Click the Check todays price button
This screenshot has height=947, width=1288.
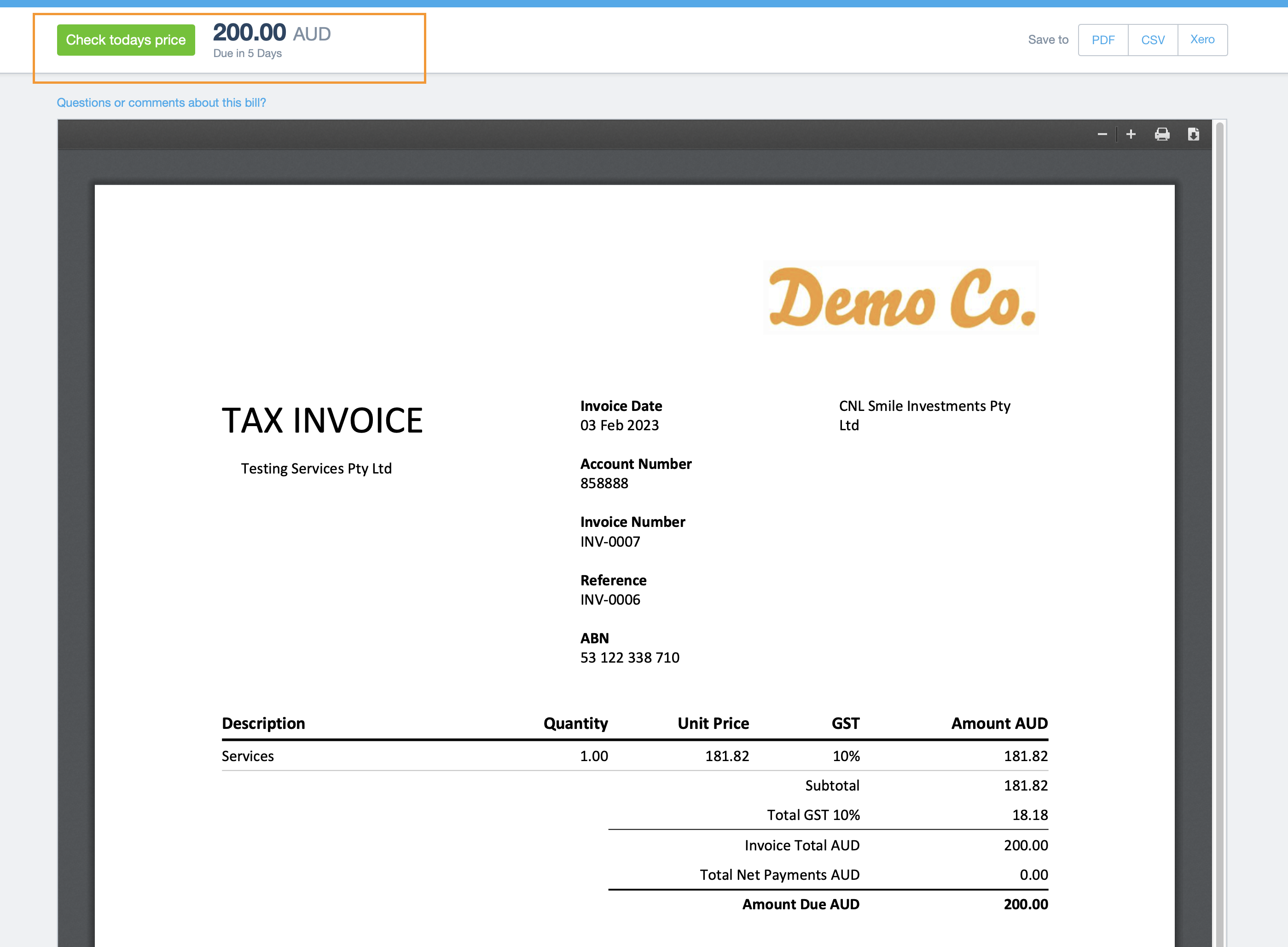click(x=126, y=40)
